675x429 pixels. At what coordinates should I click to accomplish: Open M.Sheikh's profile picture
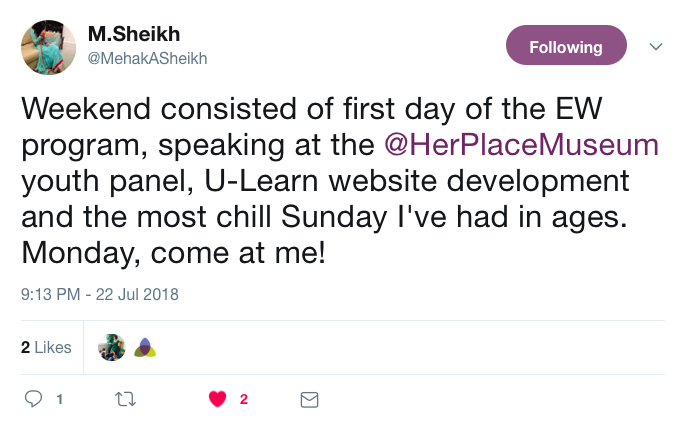48,47
